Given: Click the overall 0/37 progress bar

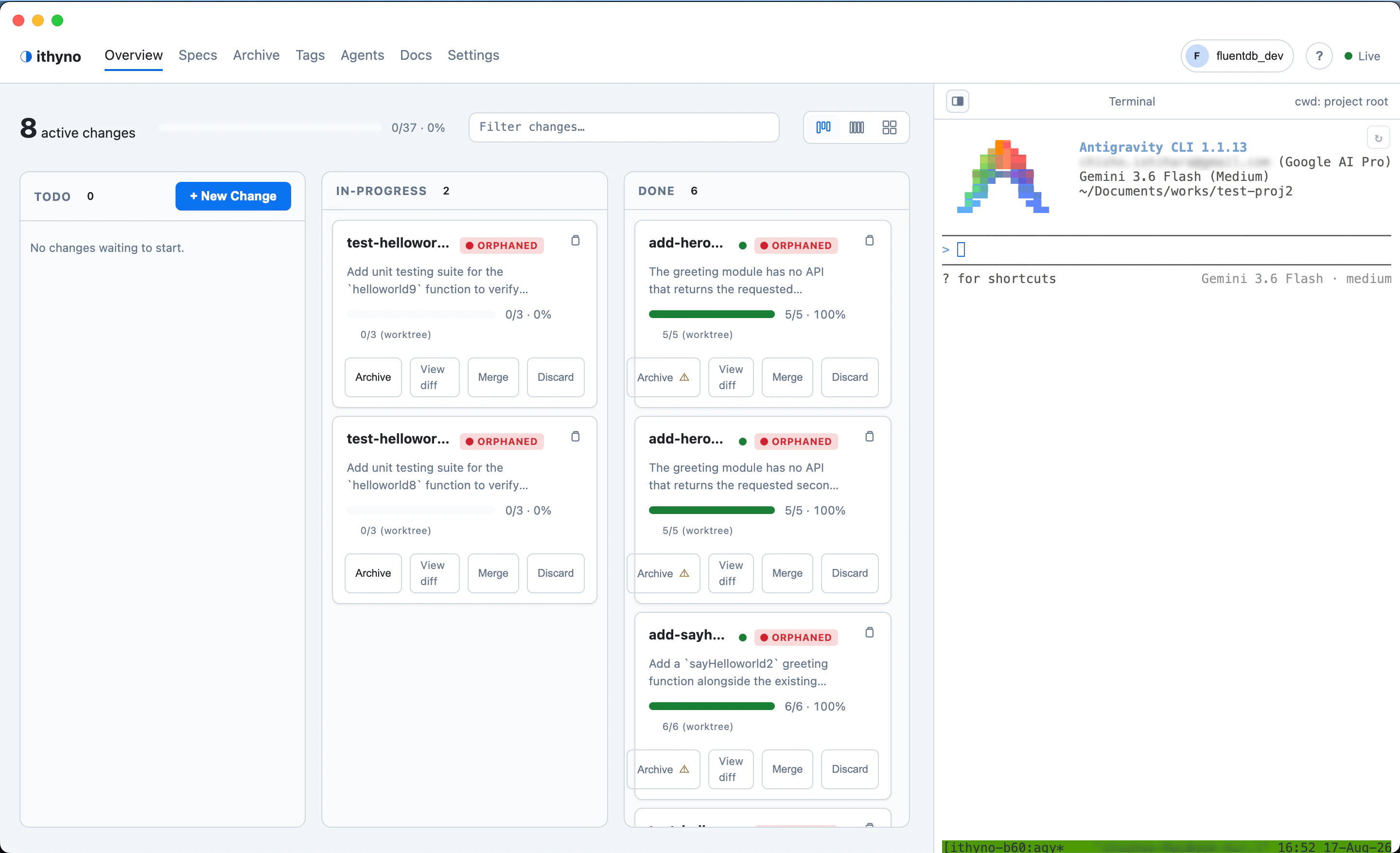Looking at the screenshot, I should [x=270, y=127].
